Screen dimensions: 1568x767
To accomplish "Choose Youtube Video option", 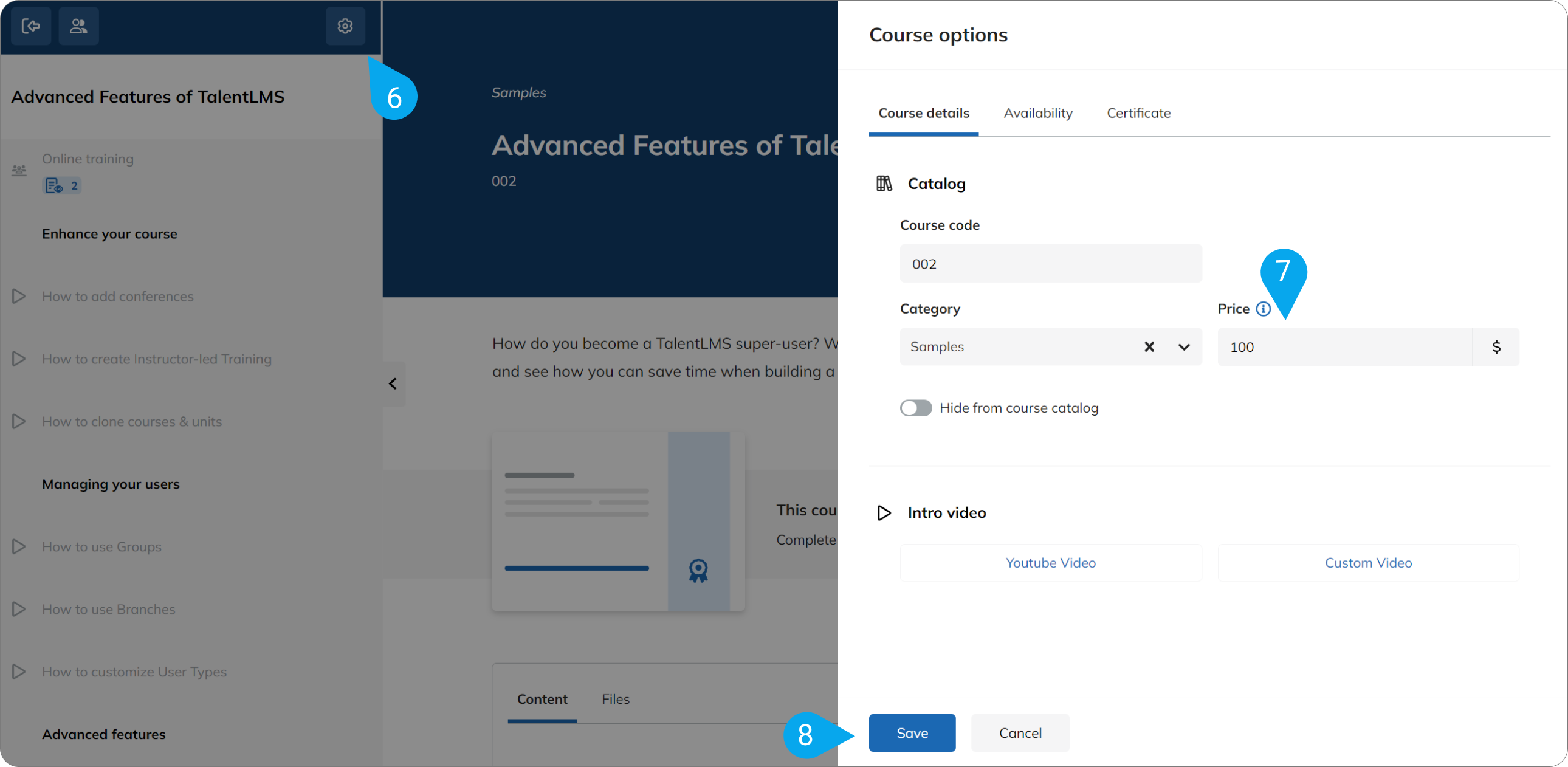I will tap(1051, 562).
